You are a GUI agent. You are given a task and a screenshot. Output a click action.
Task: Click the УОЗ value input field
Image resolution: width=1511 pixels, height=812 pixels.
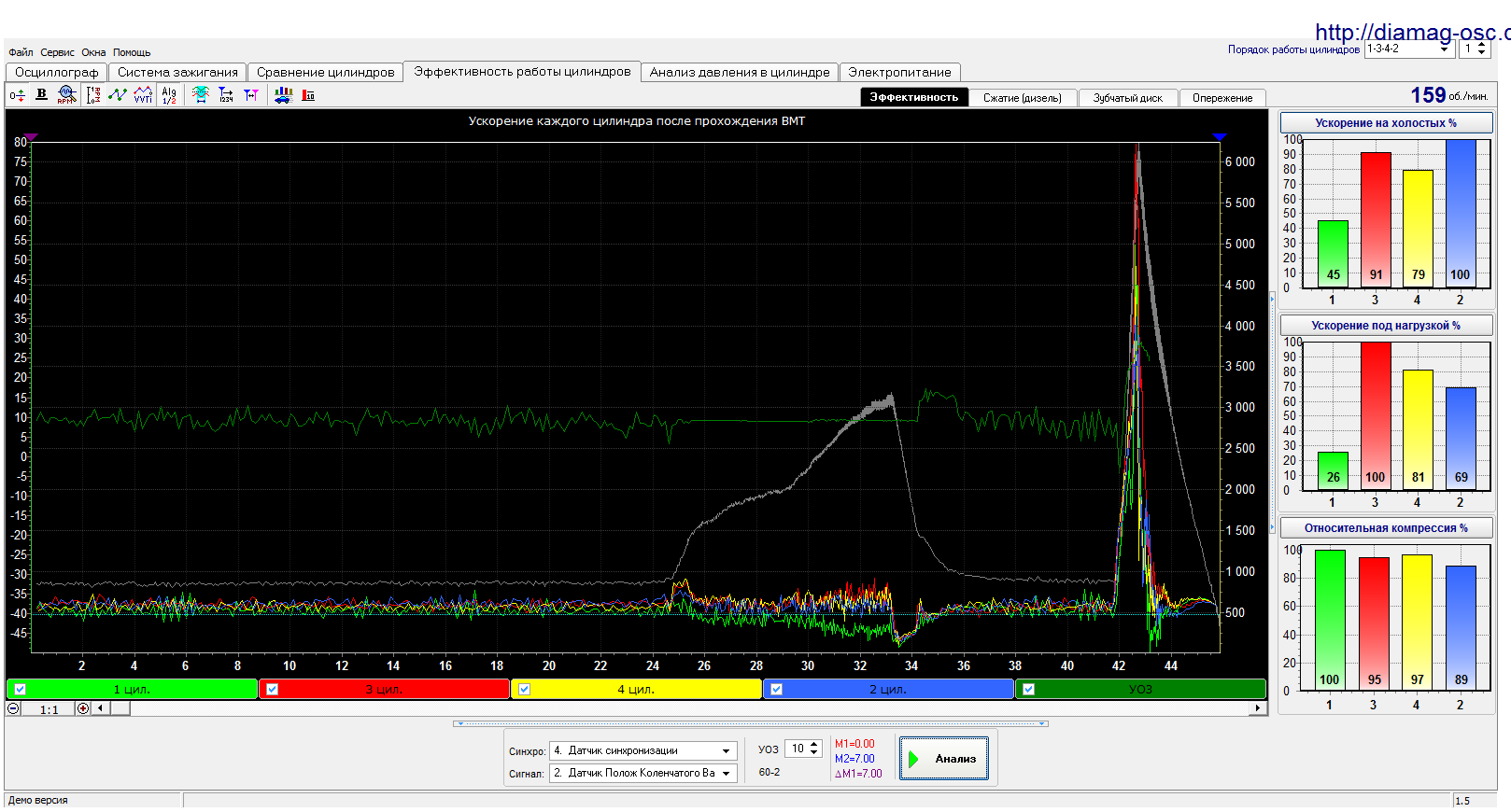pos(798,749)
